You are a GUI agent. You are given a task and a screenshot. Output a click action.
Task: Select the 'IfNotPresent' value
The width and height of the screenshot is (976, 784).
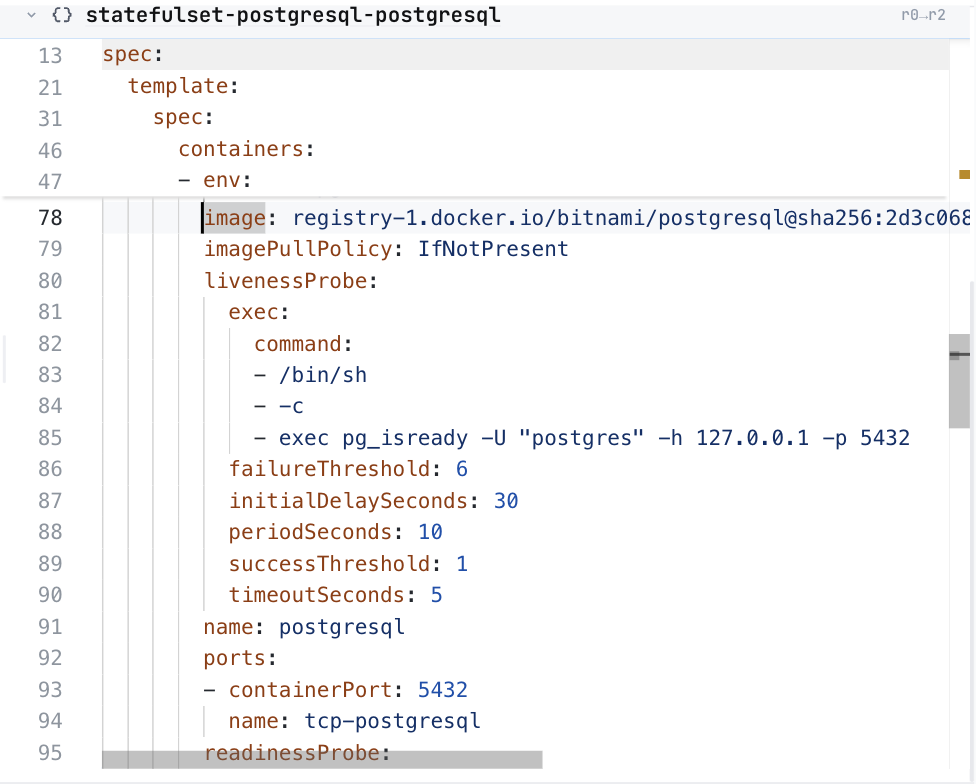coord(492,249)
